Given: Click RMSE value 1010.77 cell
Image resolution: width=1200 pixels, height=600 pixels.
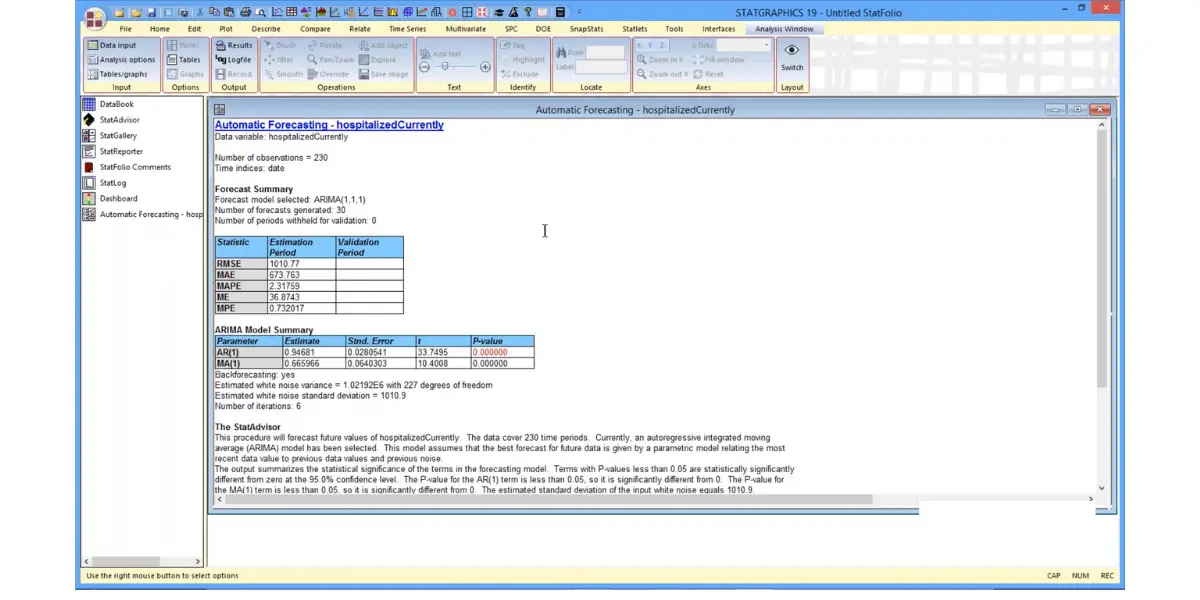Looking at the screenshot, I should click(300, 264).
